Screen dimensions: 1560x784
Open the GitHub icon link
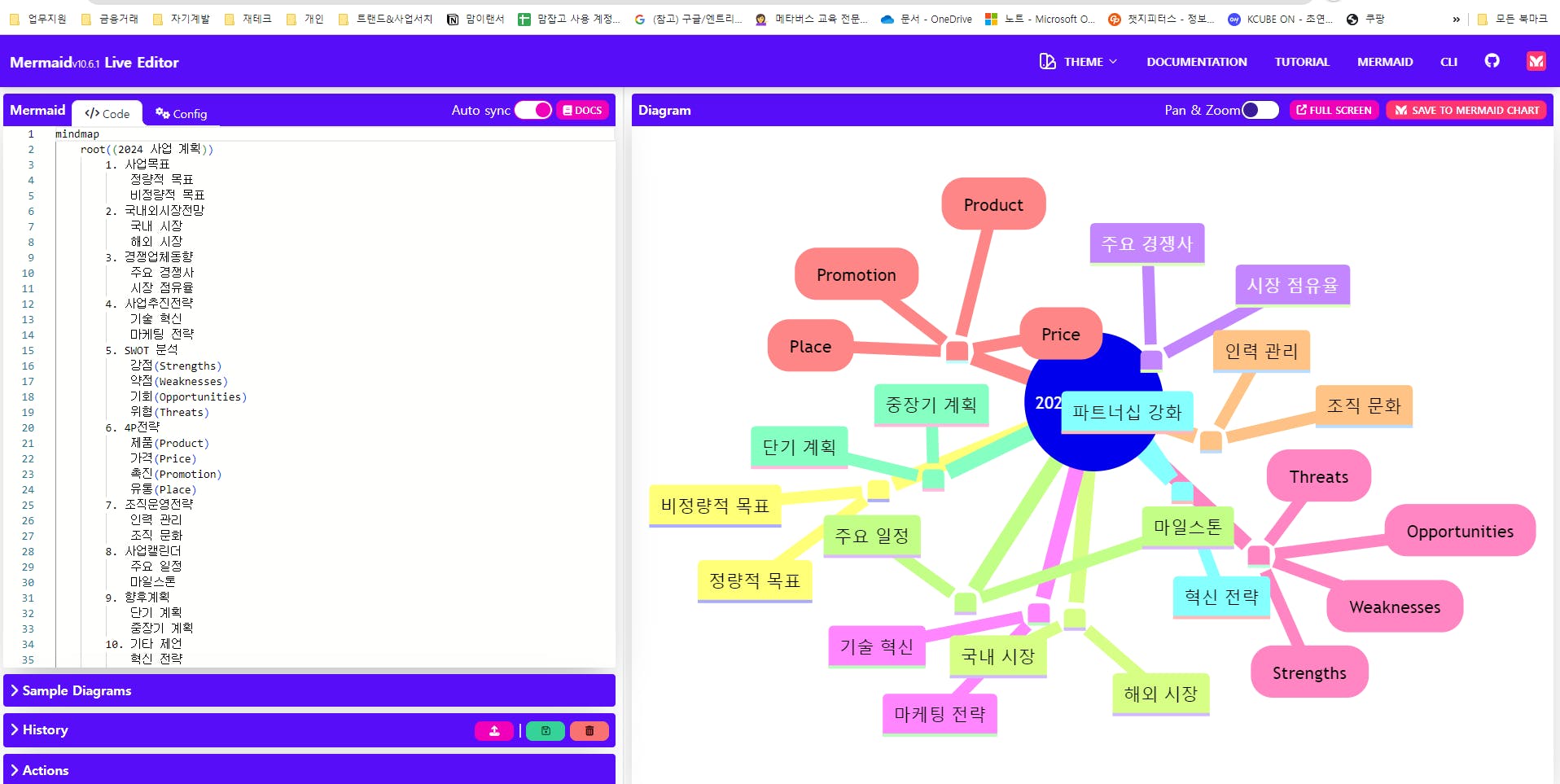point(1492,61)
